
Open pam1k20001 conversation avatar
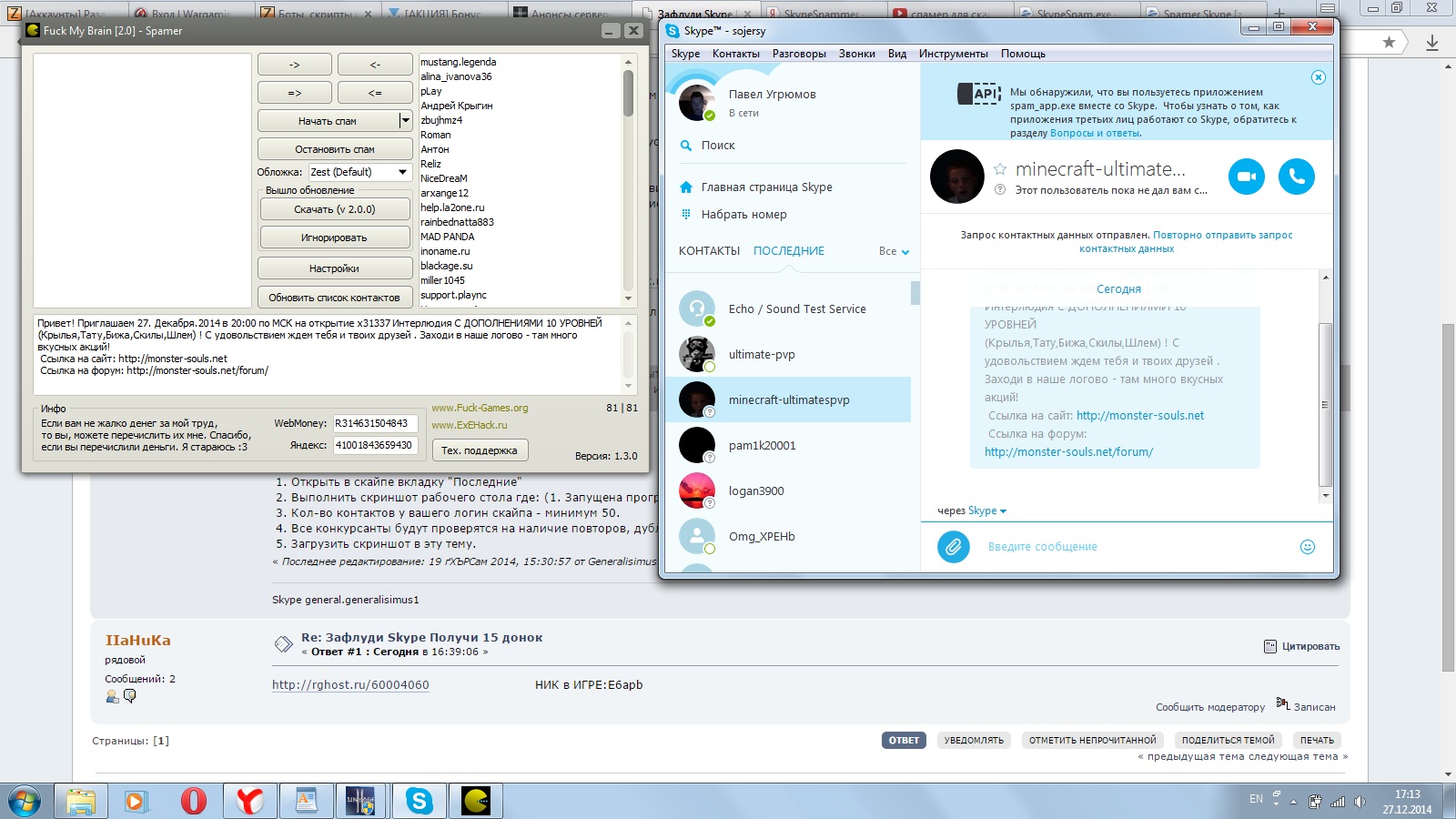(697, 445)
